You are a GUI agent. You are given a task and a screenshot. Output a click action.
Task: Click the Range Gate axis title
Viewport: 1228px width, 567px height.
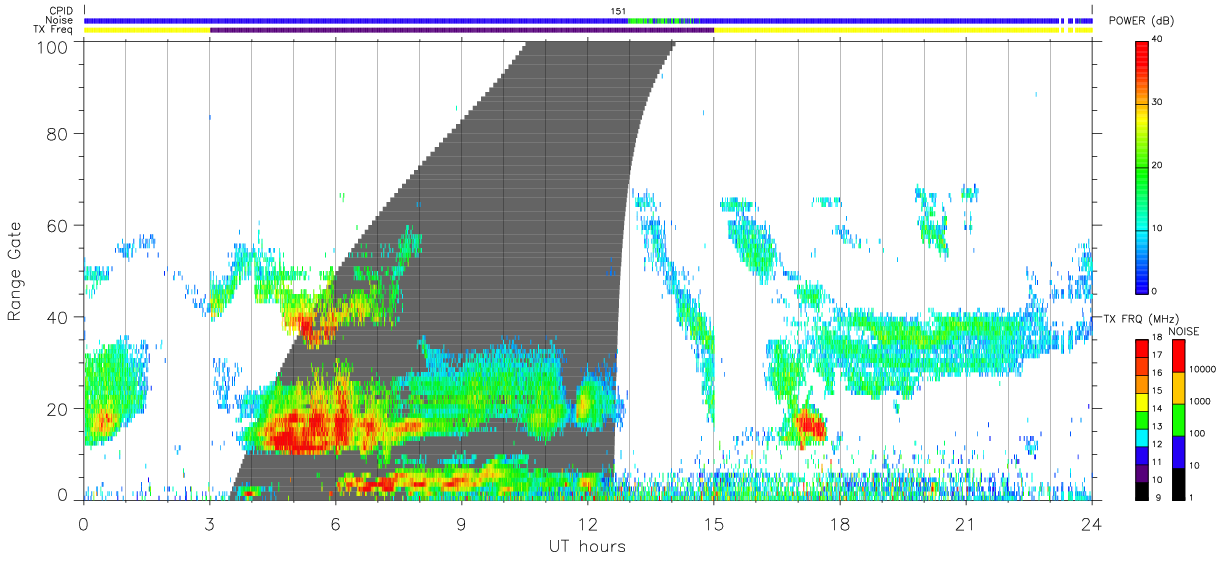(x=15, y=272)
